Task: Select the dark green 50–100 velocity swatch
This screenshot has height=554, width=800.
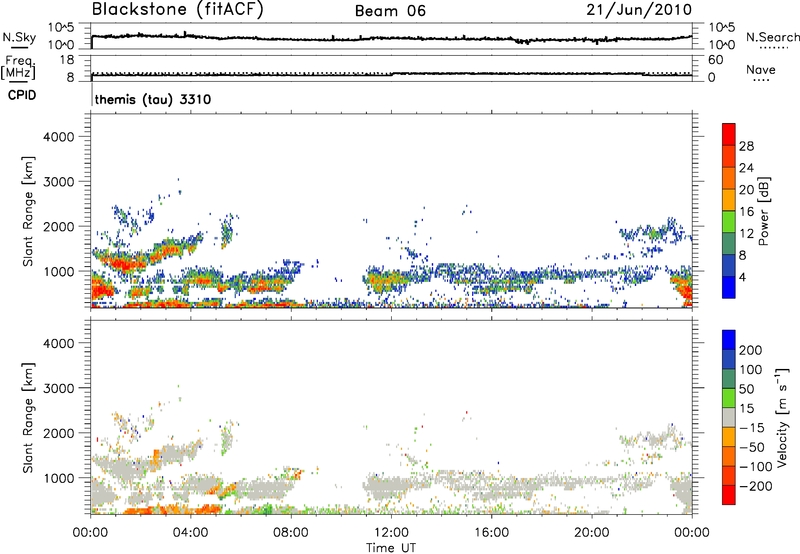Action: click(x=729, y=379)
